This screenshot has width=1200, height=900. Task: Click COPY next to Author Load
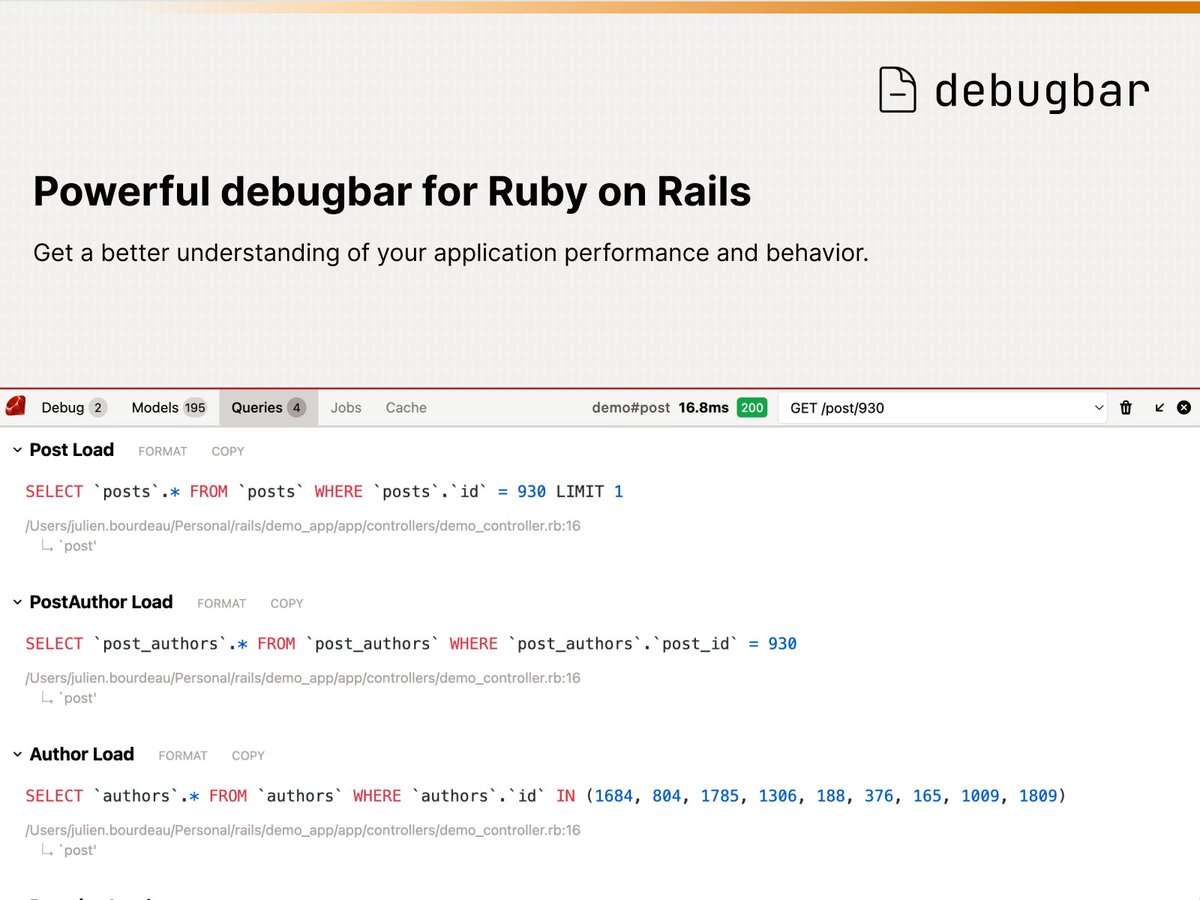point(248,755)
